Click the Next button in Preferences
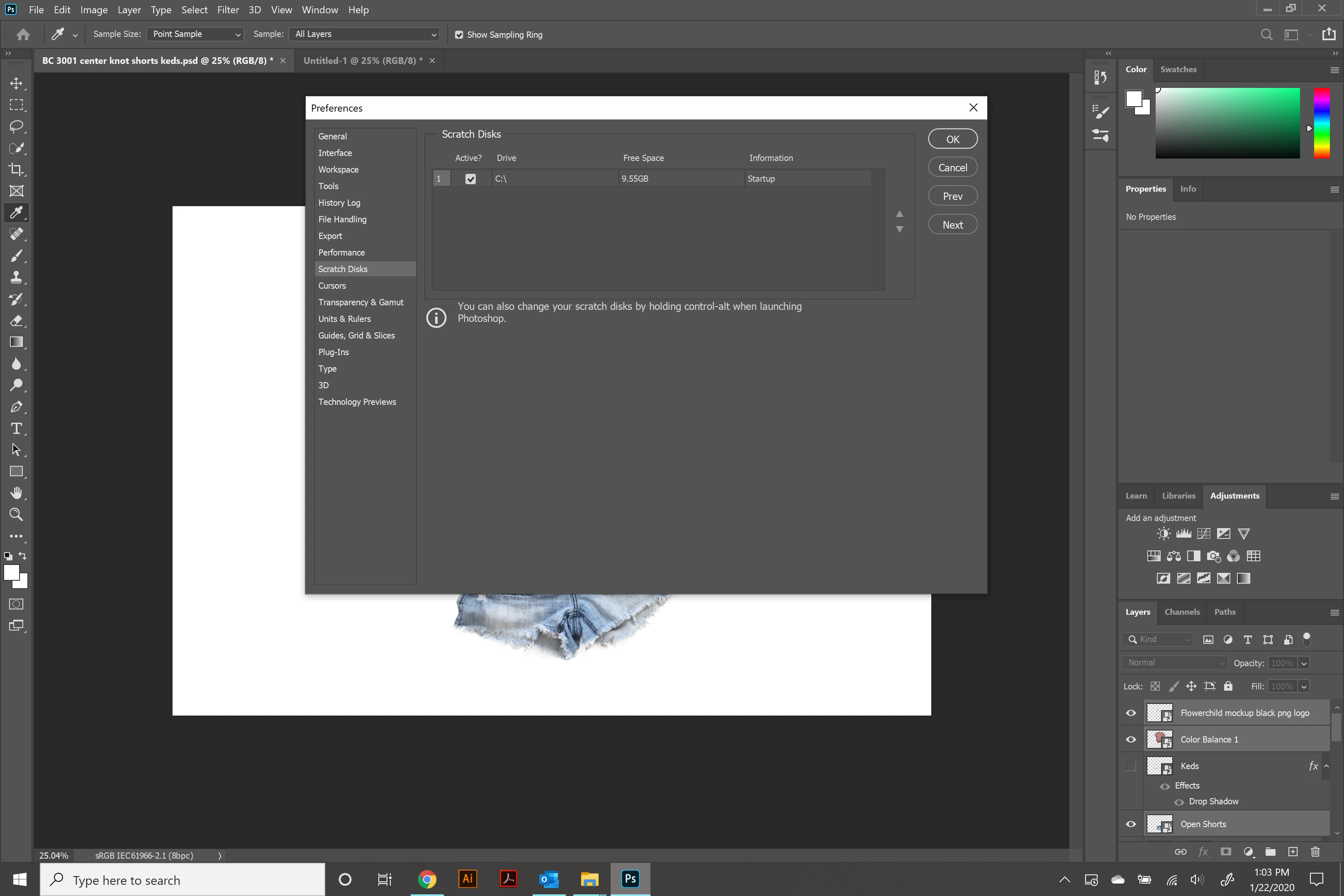Viewport: 1344px width, 896px height. (952, 224)
